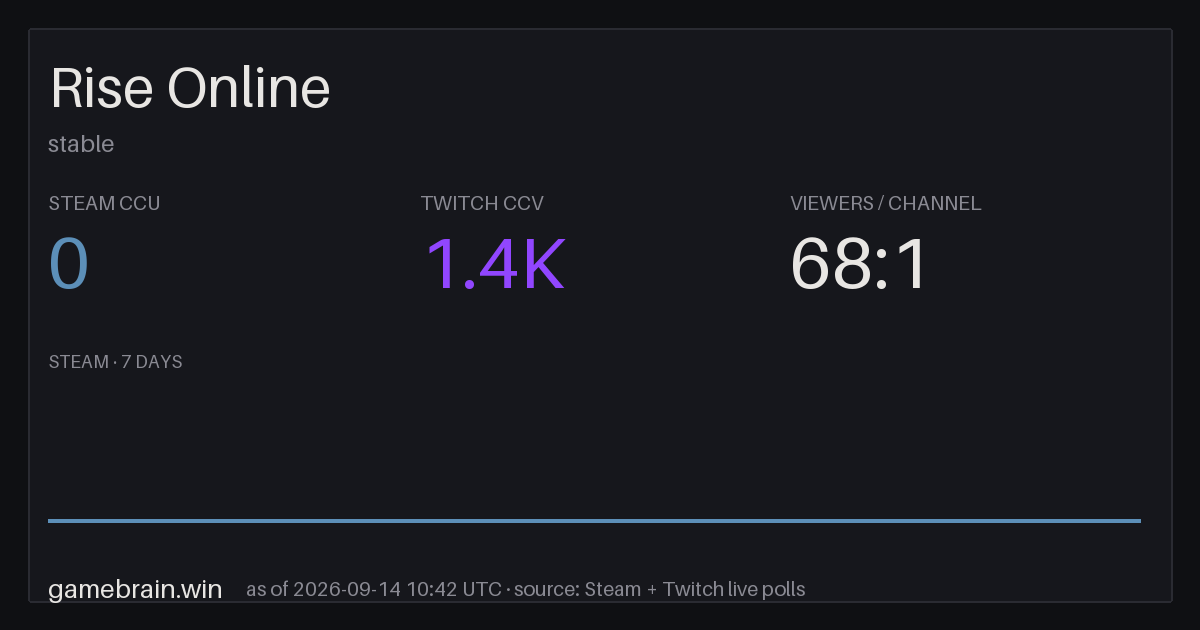Click the Rise Online title
This screenshot has width=1200, height=630.
[190, 89]
